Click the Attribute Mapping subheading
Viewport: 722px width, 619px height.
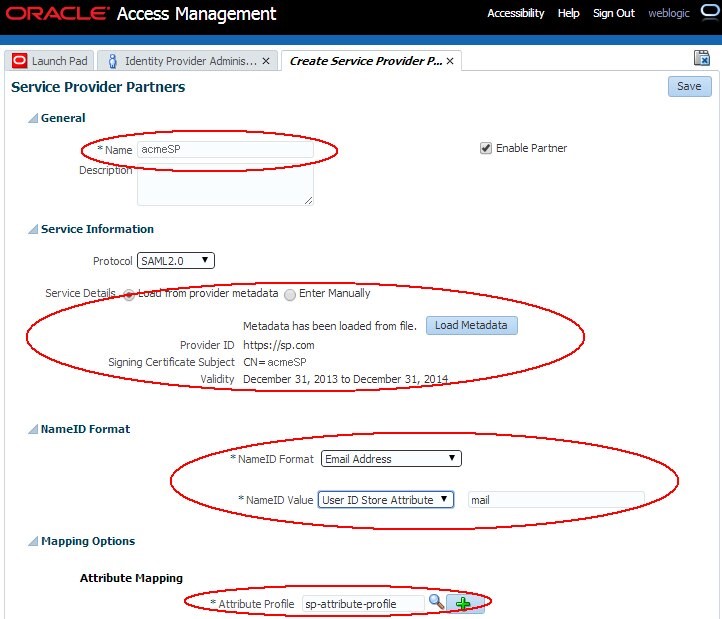coord(131,578)
